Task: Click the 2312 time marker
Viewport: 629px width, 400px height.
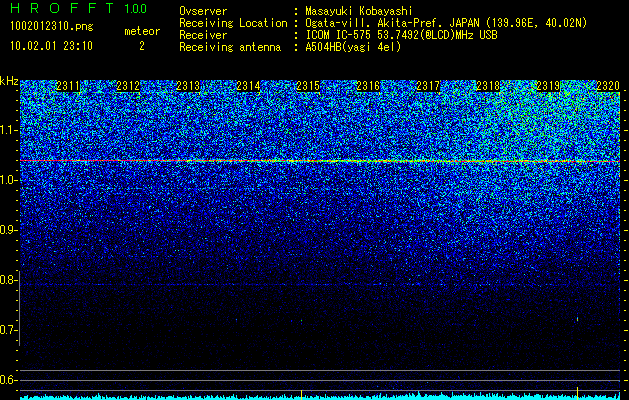Action: click(x=128, y=86)
